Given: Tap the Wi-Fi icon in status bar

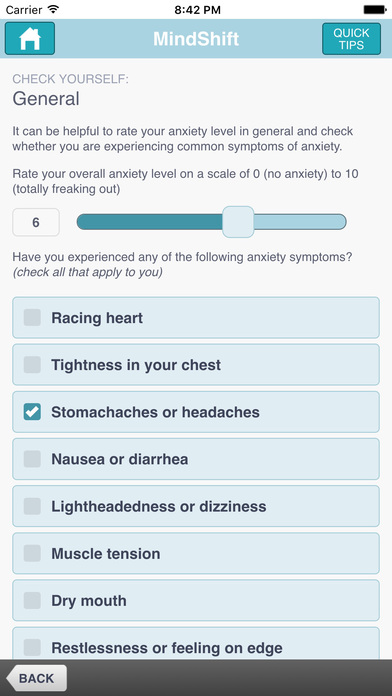Looking at the screenshot, I should 53,9.
